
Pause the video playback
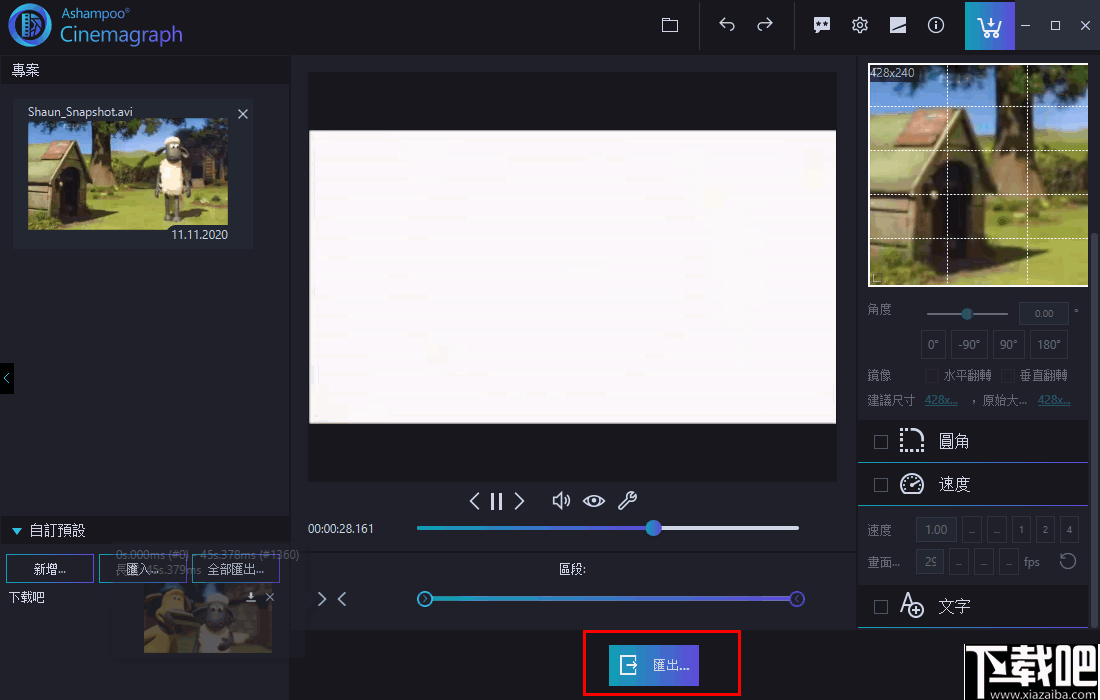tap(496, 501)
